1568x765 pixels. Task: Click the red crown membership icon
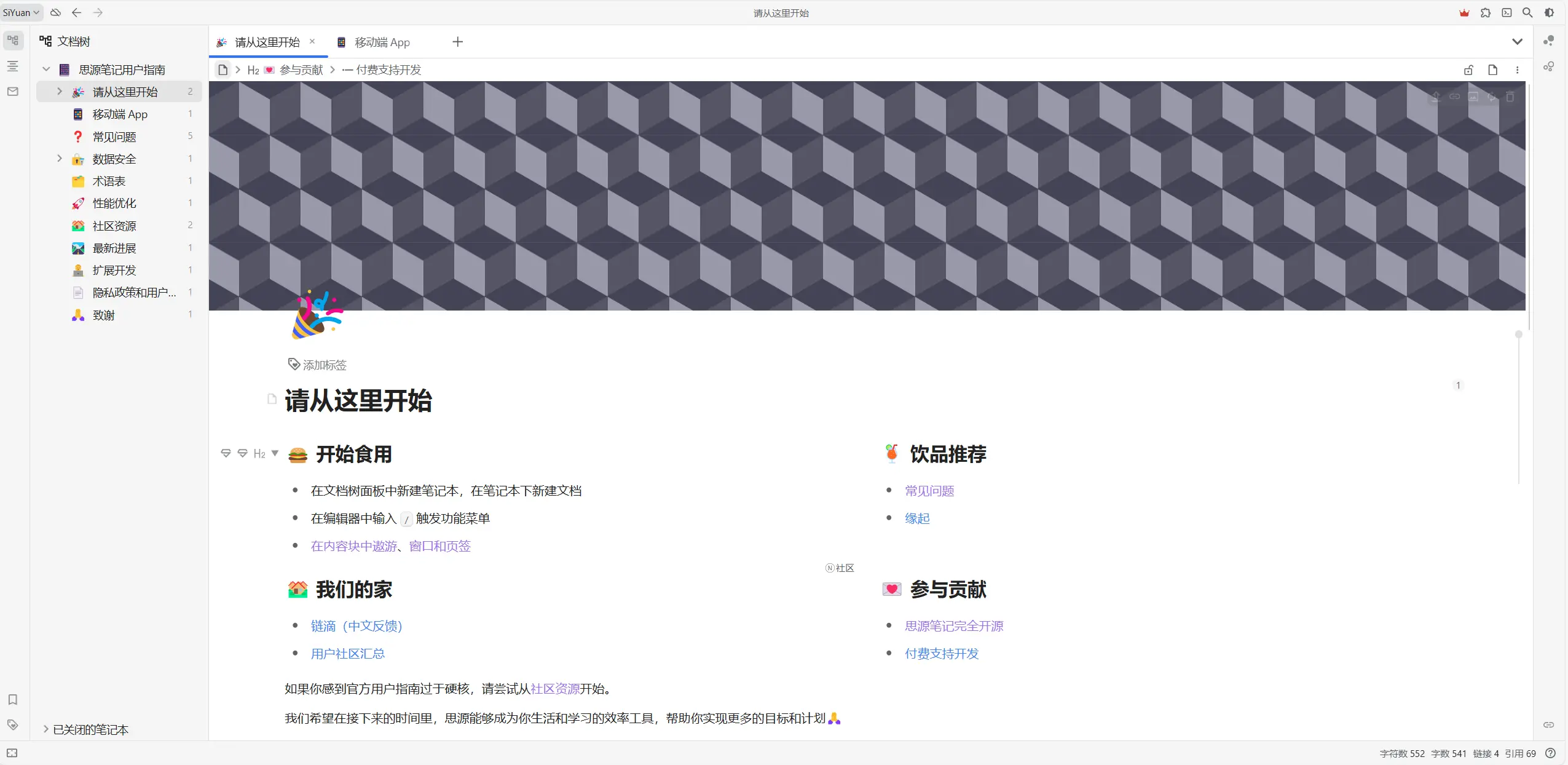(1464, 12)
